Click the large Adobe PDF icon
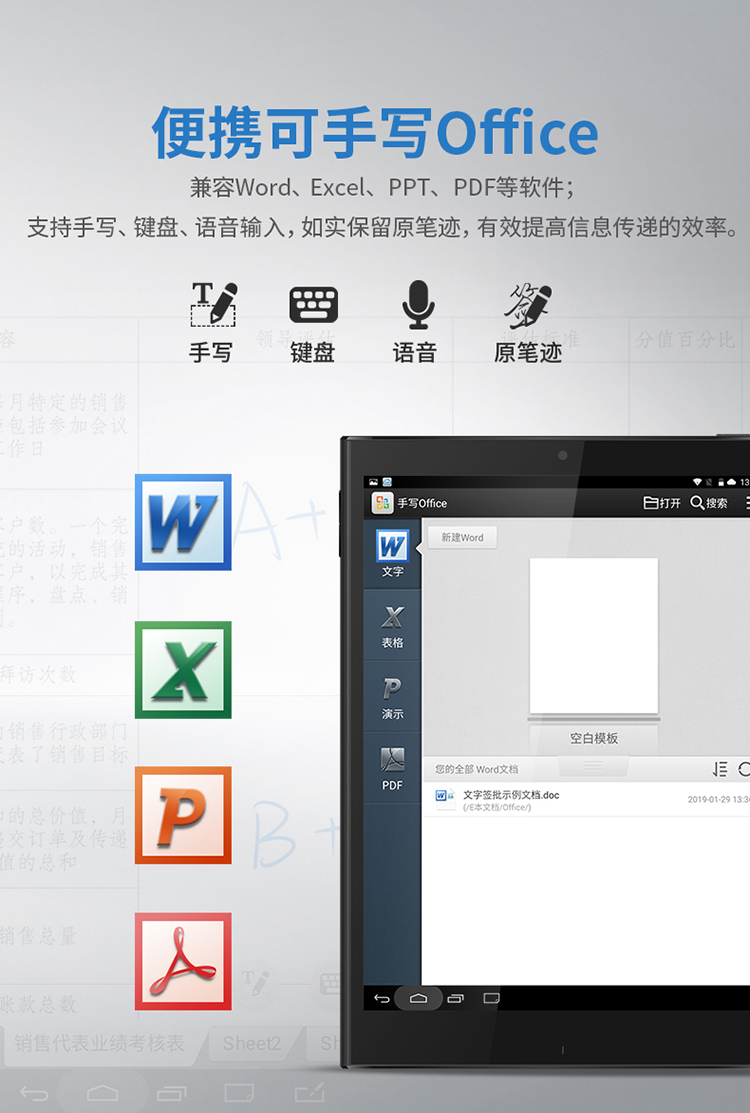Viewport: 750px width, 1113px height. [x=183, y=961]
